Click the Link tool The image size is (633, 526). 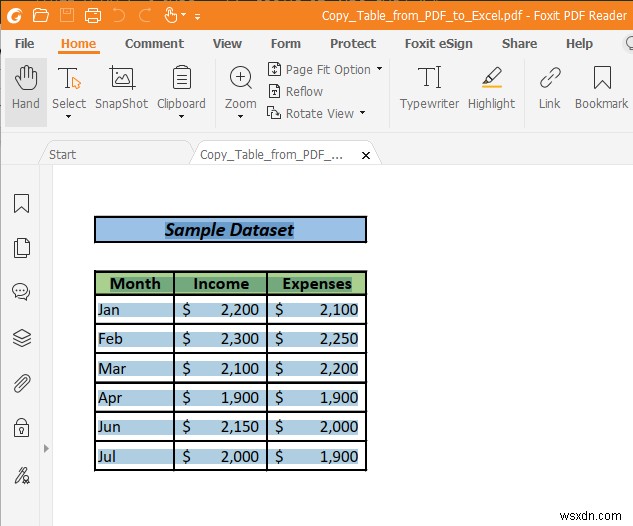[x=549, y=88]
